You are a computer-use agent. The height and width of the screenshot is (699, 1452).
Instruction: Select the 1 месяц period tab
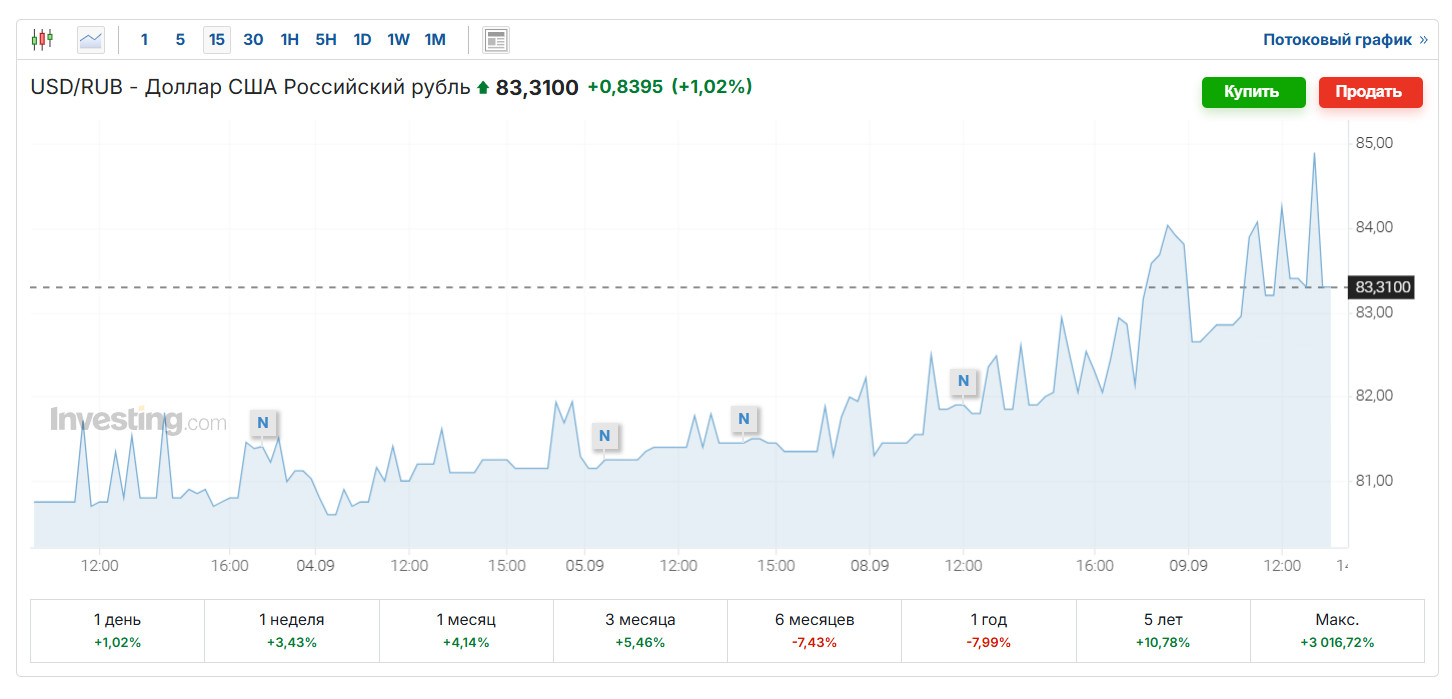coord(466,630)
